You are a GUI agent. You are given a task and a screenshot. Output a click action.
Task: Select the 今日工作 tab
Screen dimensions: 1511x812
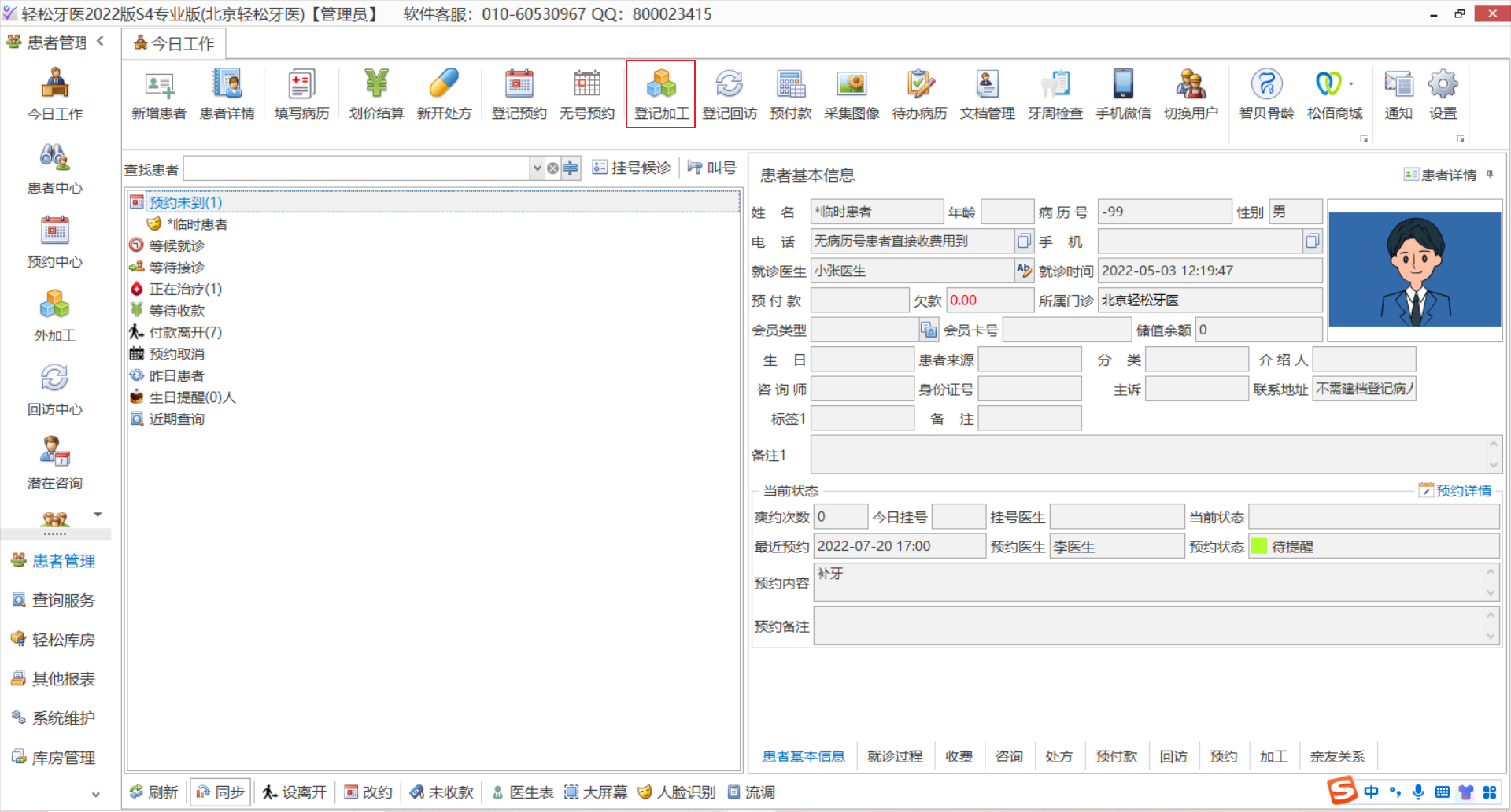[x=174, y=43]
